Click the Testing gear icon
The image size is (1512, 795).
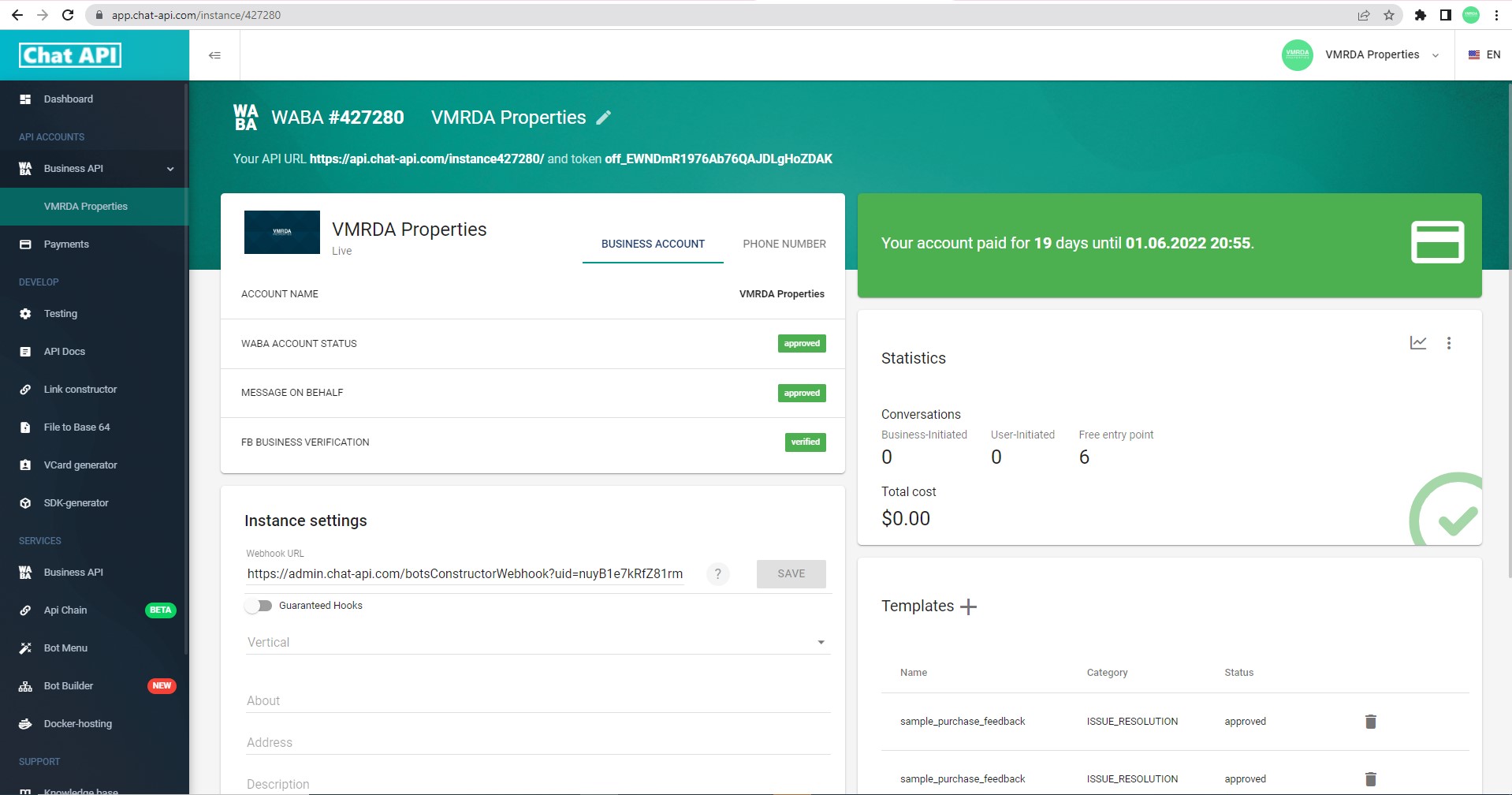25,314
